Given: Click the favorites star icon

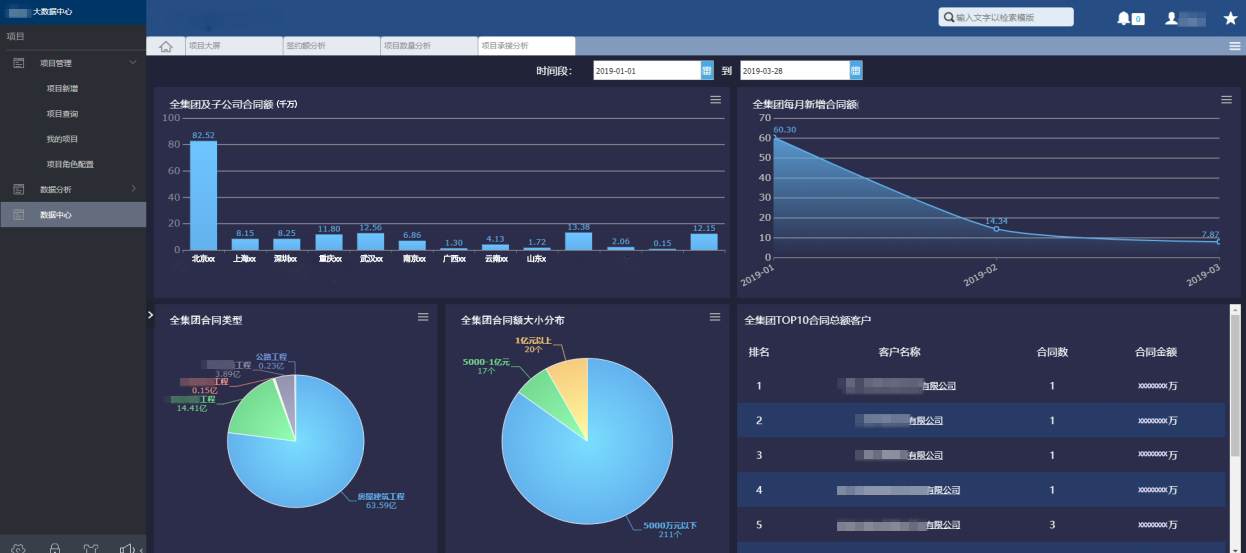Looking at the screenshot, I should 1231,18.
